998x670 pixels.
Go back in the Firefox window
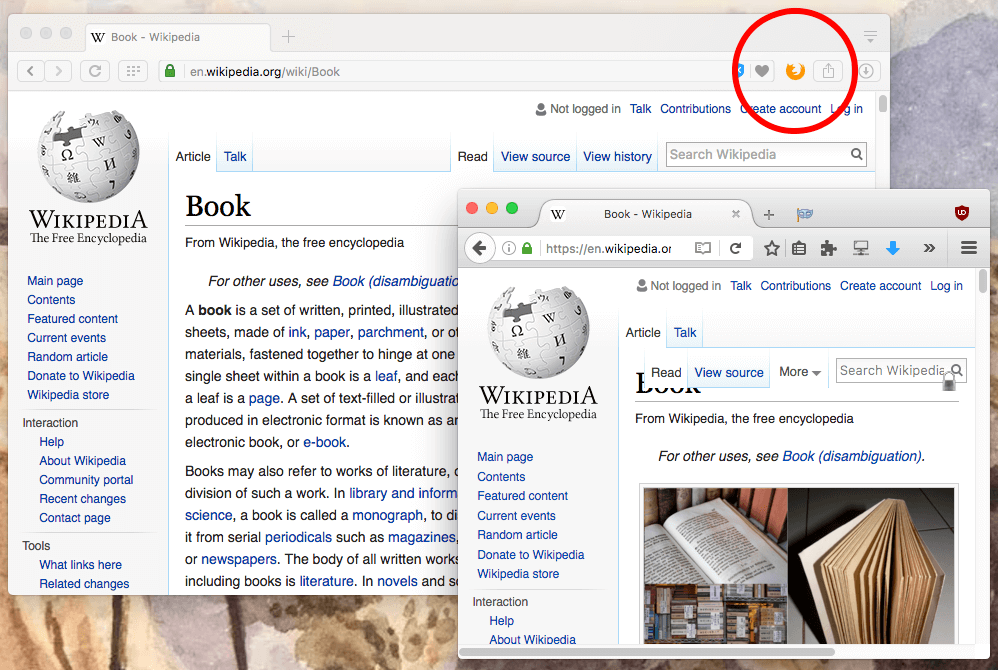(480, 248)
